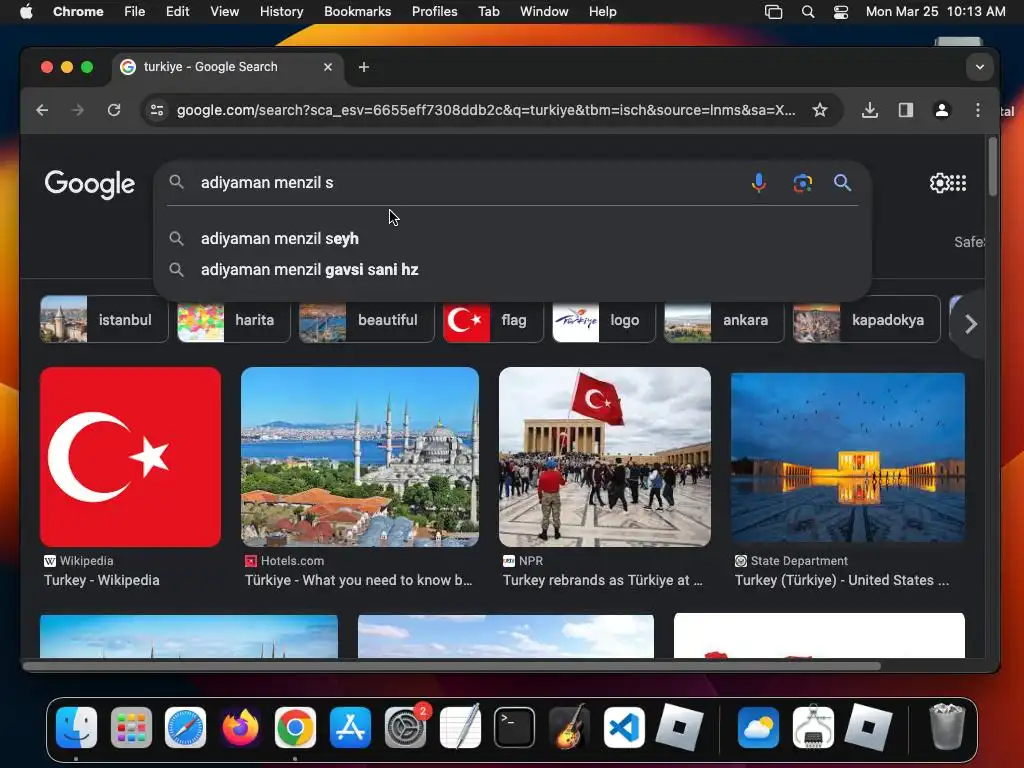Filter images by istanbul chip
1024x768 pixels.
pyautogui.click(x=104, y=319)
